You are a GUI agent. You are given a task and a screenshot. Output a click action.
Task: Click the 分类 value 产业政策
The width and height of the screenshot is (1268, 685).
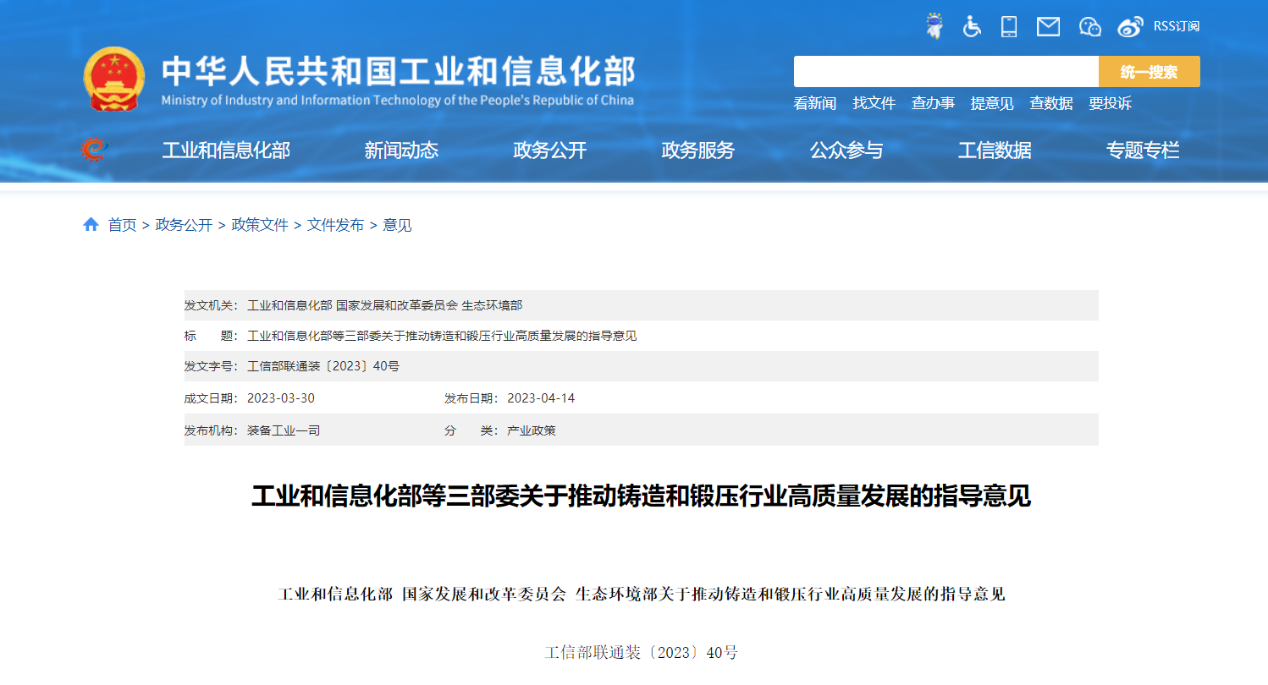[x=531, y=430]
